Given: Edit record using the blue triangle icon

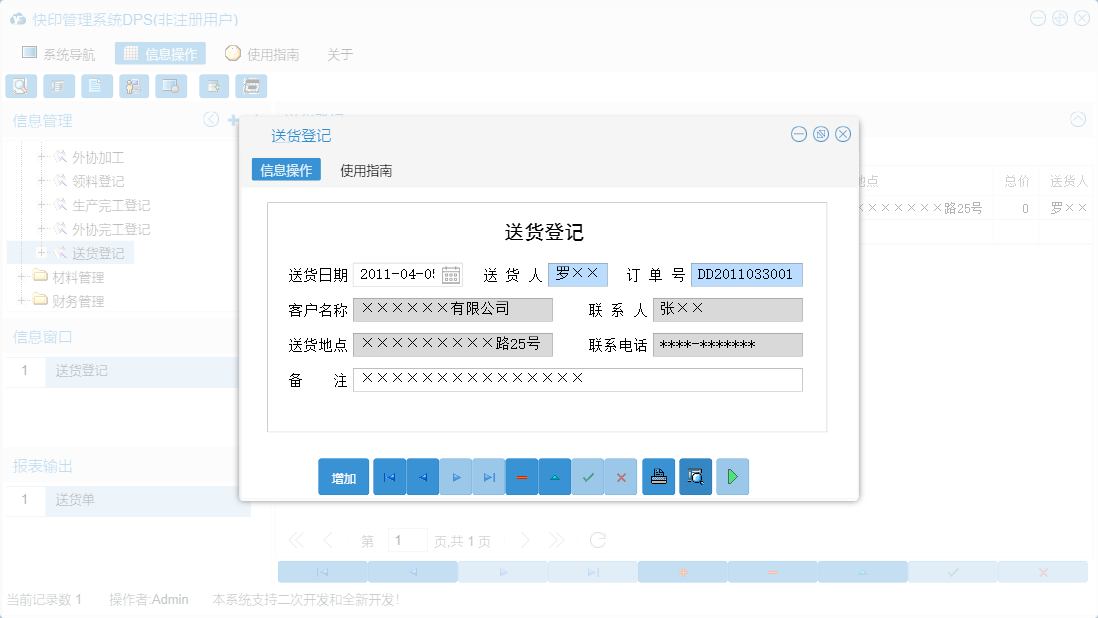Looking at the screenshot, I should (x=555, y=477).
